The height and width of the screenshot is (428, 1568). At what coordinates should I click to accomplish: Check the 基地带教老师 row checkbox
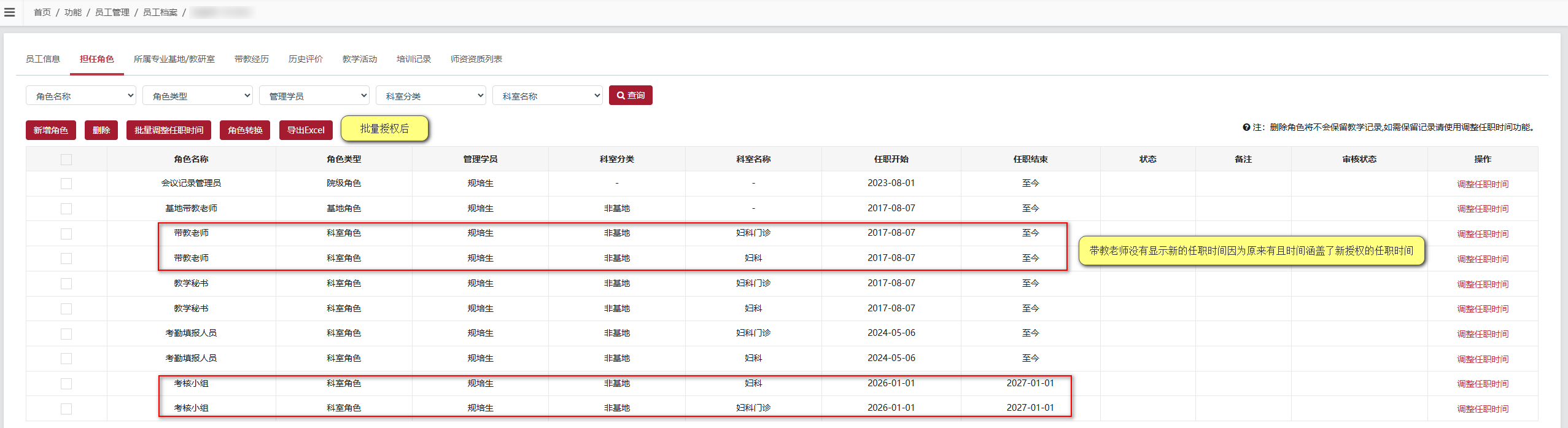[x=66, y=209]
